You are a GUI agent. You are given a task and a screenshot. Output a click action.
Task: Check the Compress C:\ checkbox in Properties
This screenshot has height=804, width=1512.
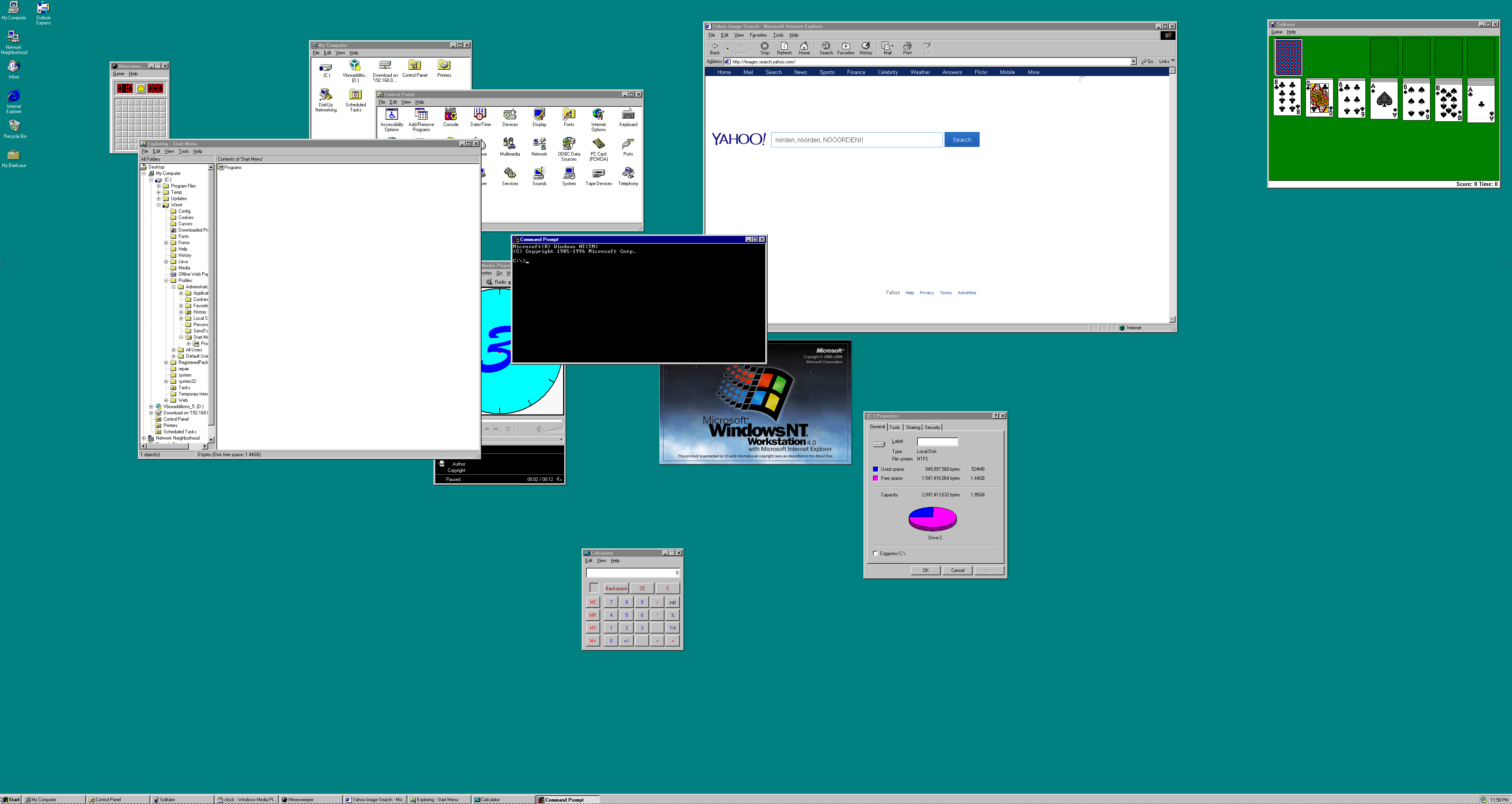[x=875, y=553]
